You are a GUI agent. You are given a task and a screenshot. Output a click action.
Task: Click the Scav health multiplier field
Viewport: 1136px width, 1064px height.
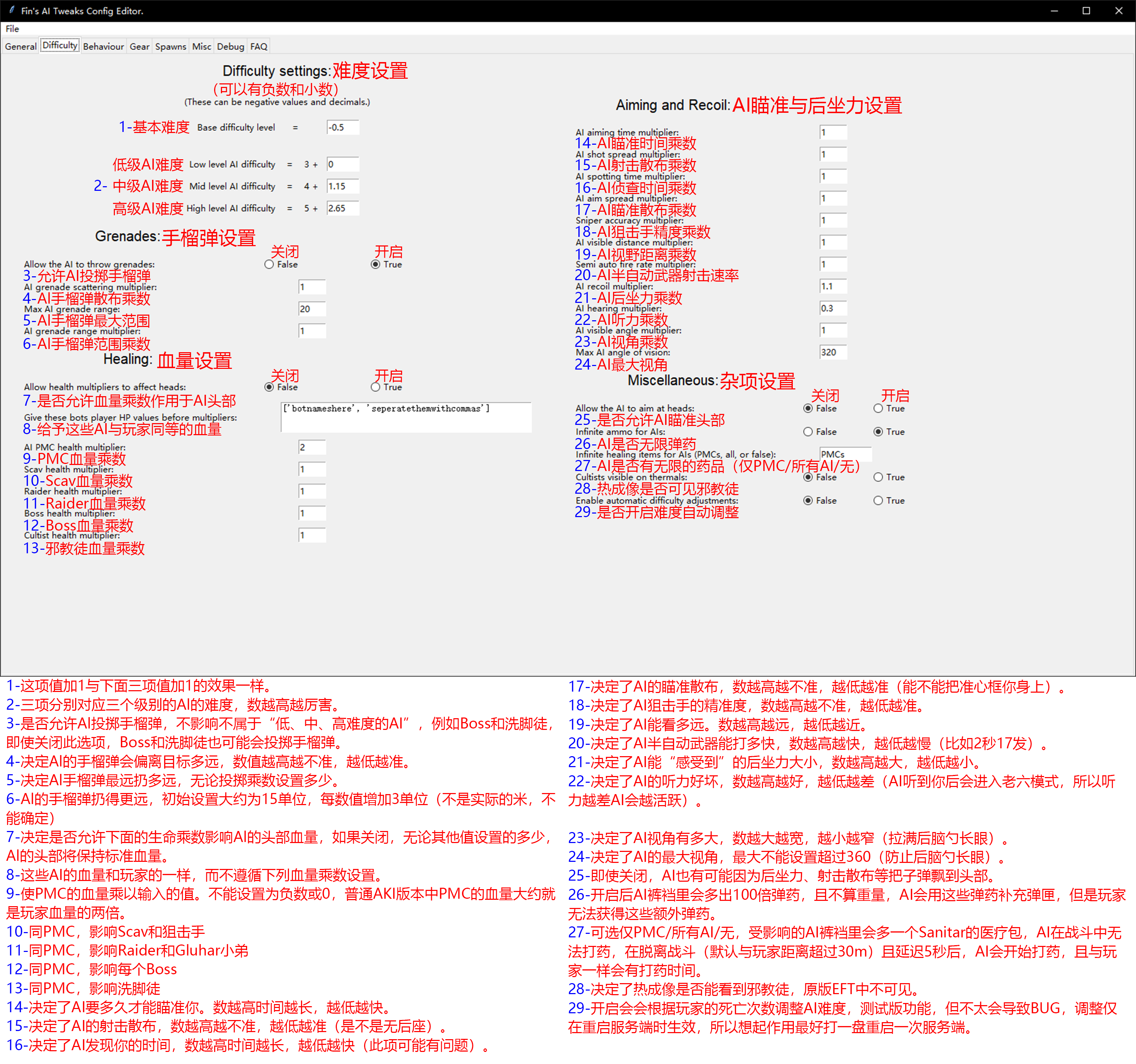312,469
